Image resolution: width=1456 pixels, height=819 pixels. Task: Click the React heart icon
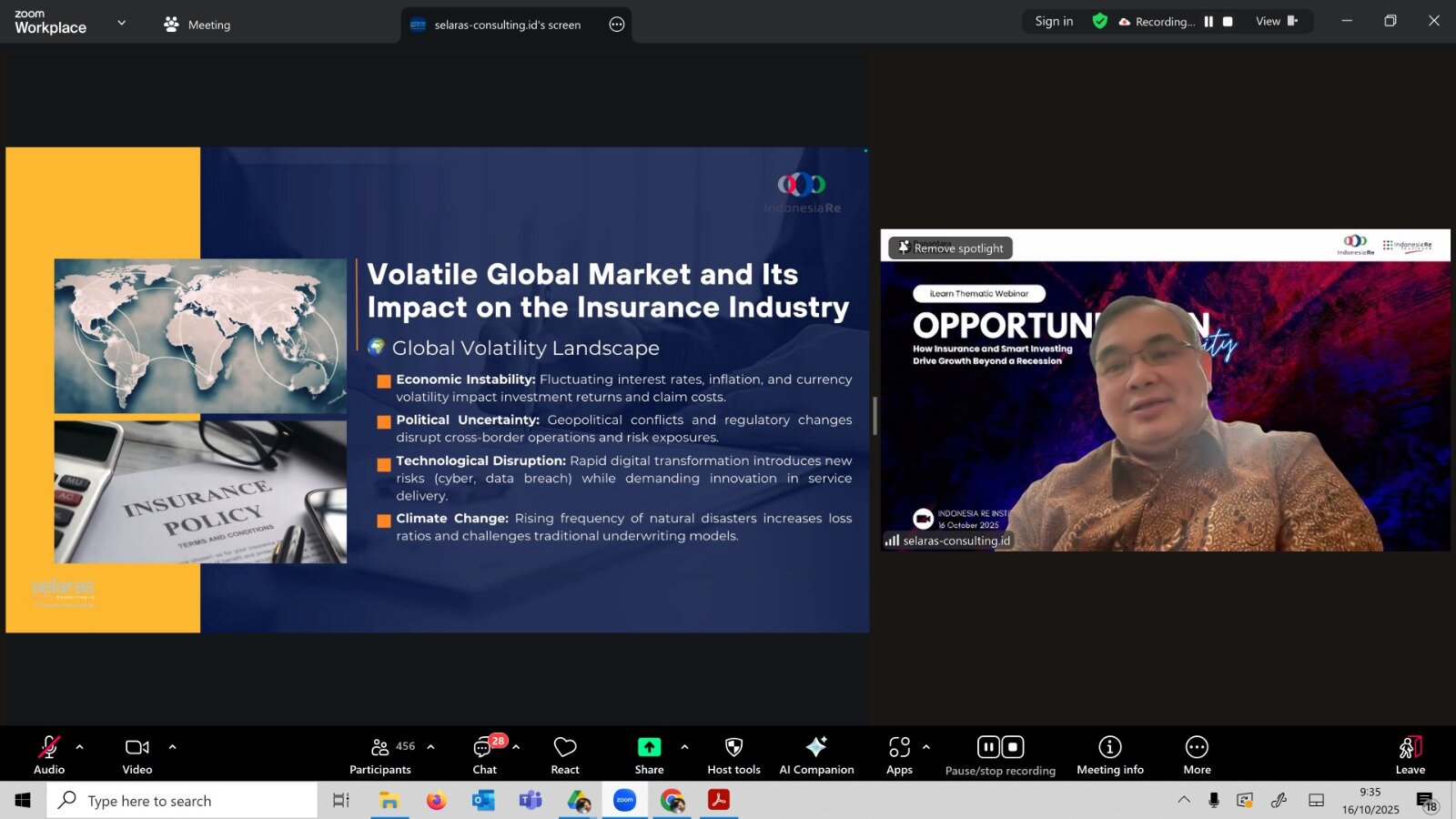click(564, 755)
